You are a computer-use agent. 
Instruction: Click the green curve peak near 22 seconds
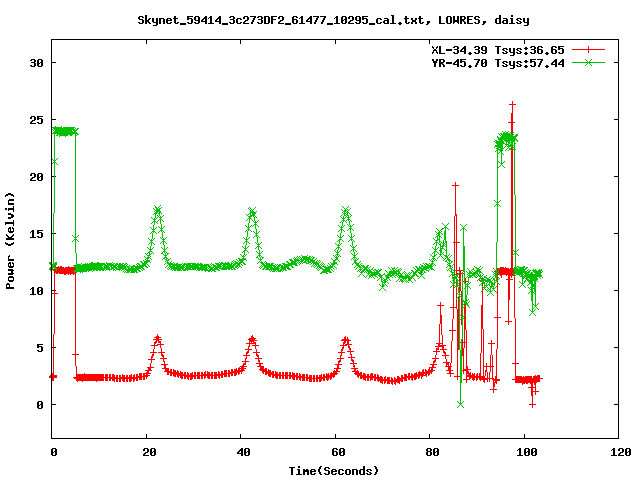[158, 210]
